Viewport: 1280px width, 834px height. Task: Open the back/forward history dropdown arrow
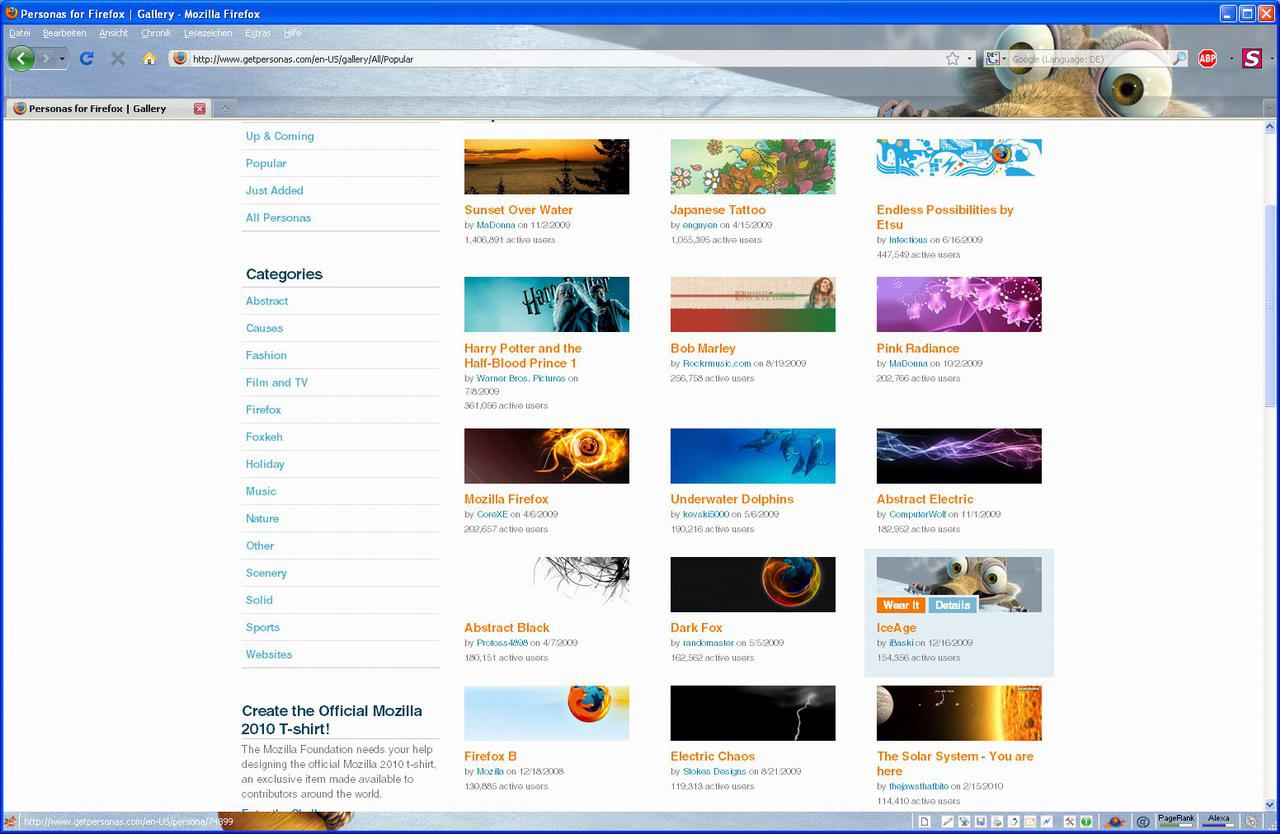pos(62,59)
